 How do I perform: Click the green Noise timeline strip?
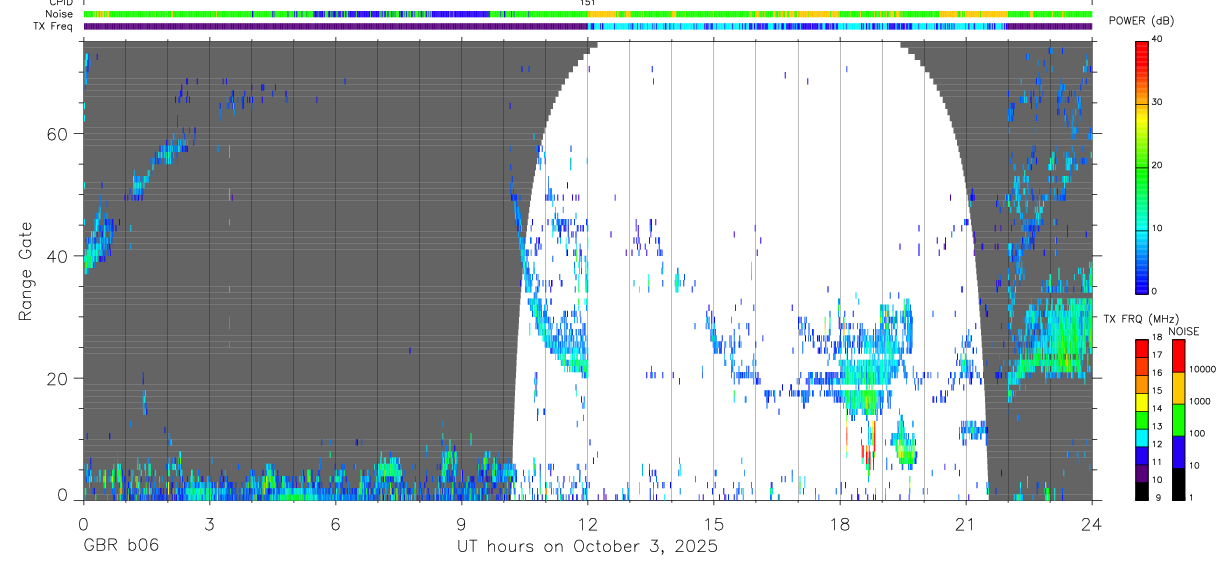point(588,15)
